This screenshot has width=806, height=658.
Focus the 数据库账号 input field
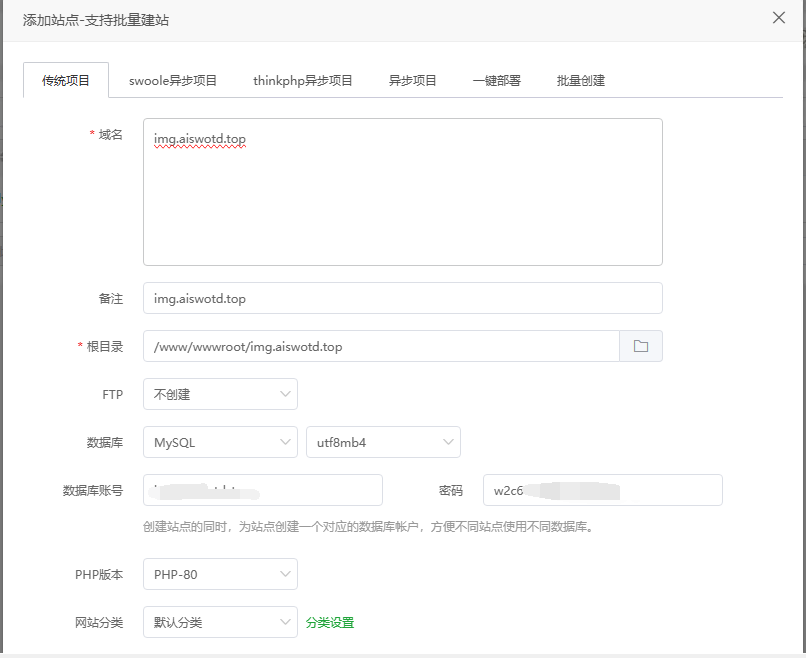tap(263, 490)
